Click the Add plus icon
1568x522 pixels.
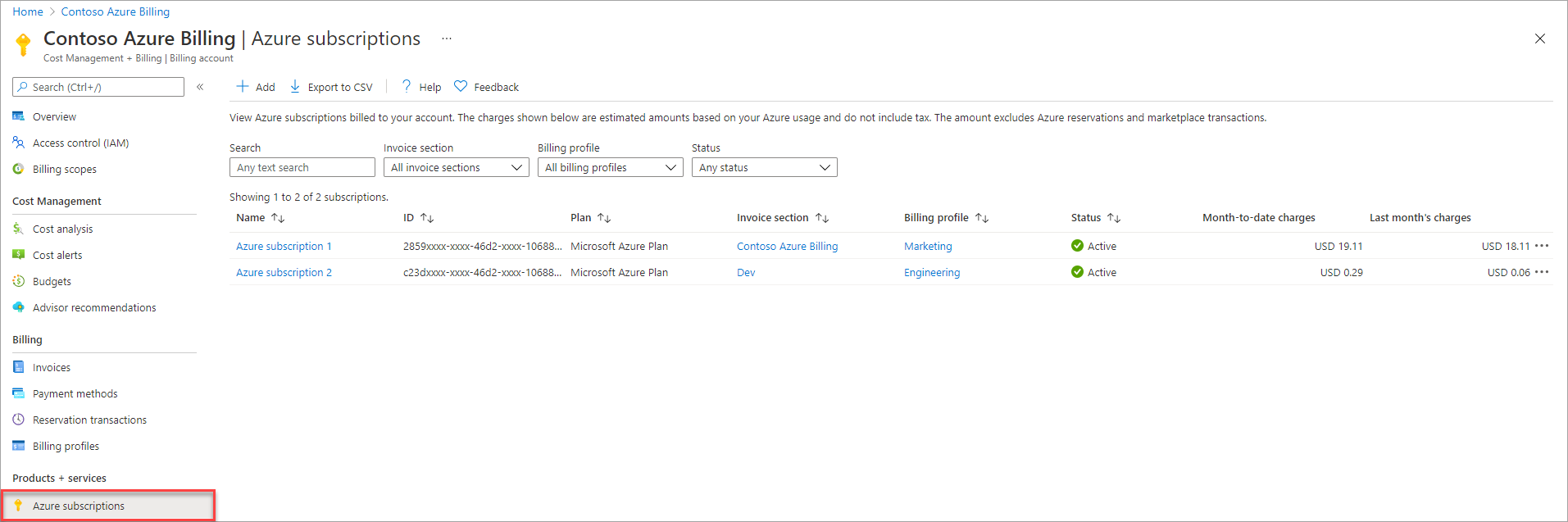pos(243,86)
